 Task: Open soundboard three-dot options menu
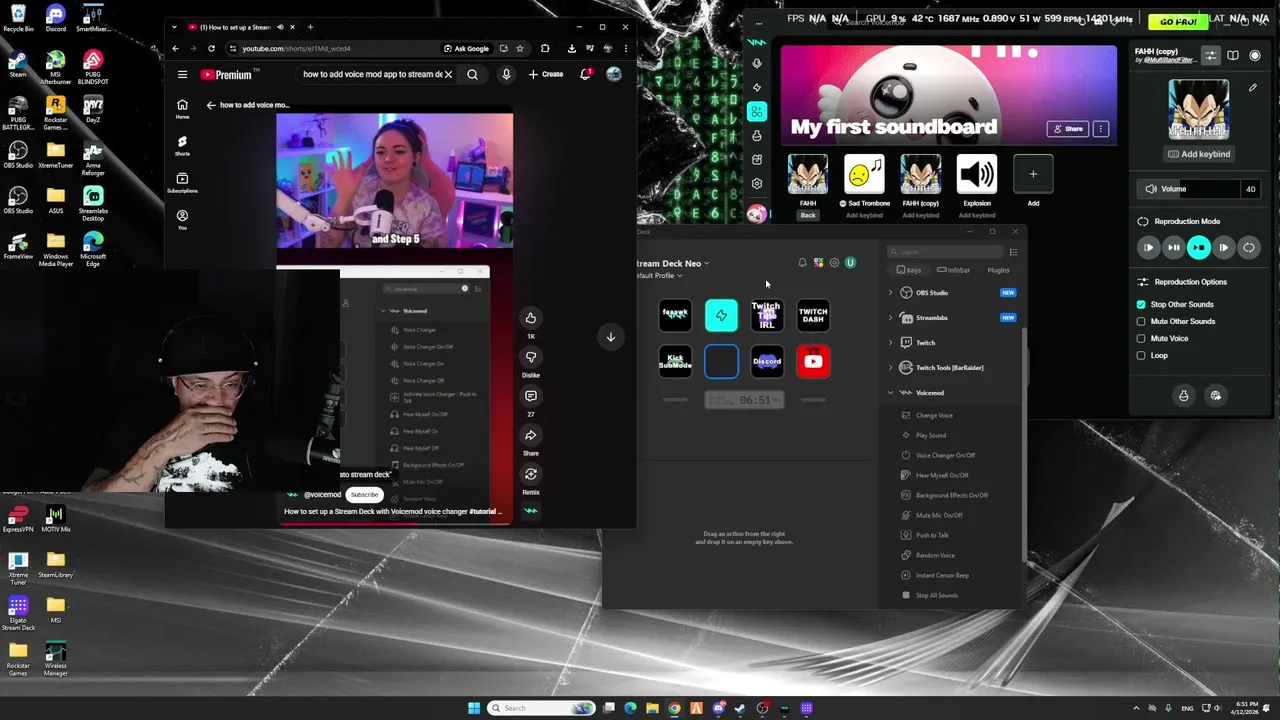[x=1101, y=129]
